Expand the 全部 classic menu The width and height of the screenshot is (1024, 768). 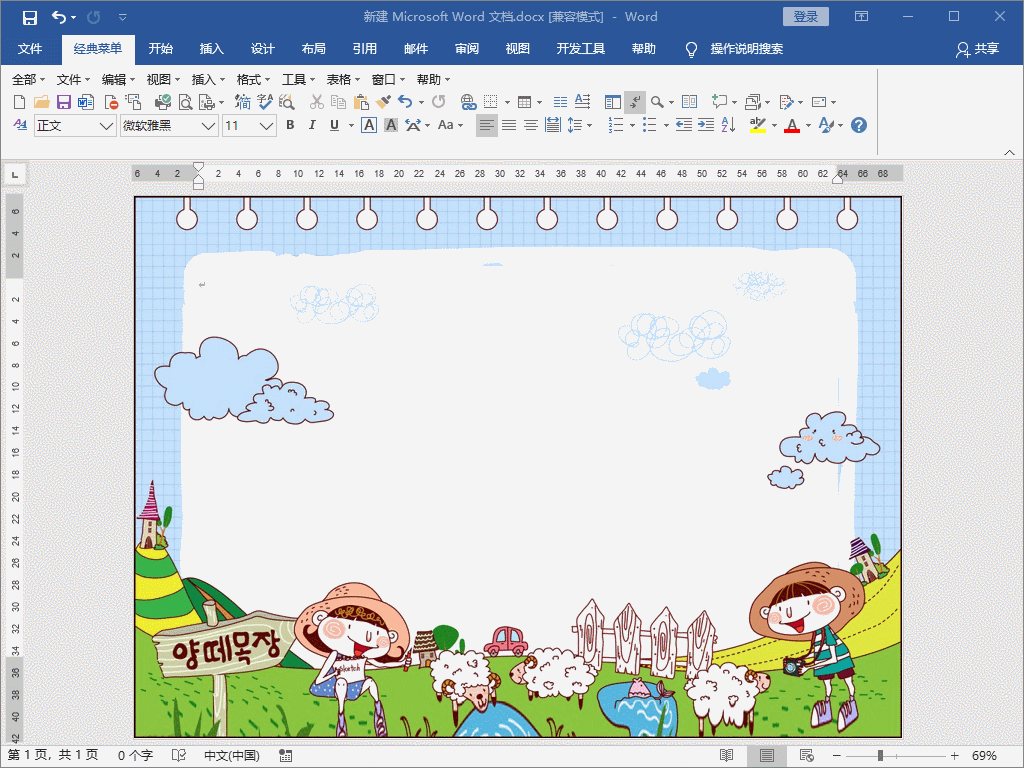(x=29, y=80)
